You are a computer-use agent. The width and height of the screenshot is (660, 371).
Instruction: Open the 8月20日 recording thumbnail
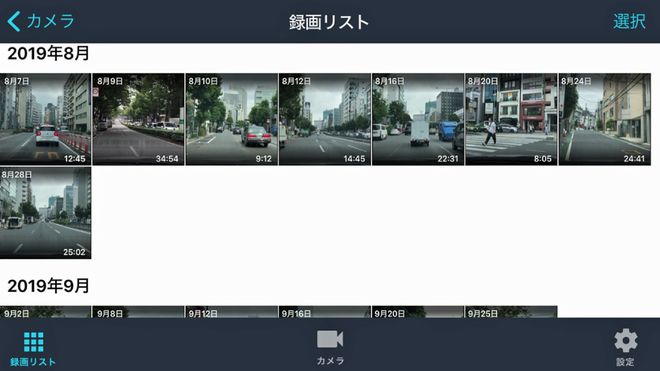click(x=511, y=119)
